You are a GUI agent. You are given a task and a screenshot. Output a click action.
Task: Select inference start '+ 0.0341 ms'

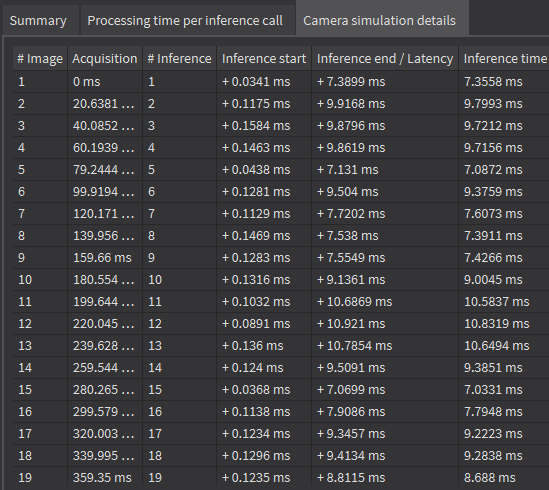pos(264,82)
